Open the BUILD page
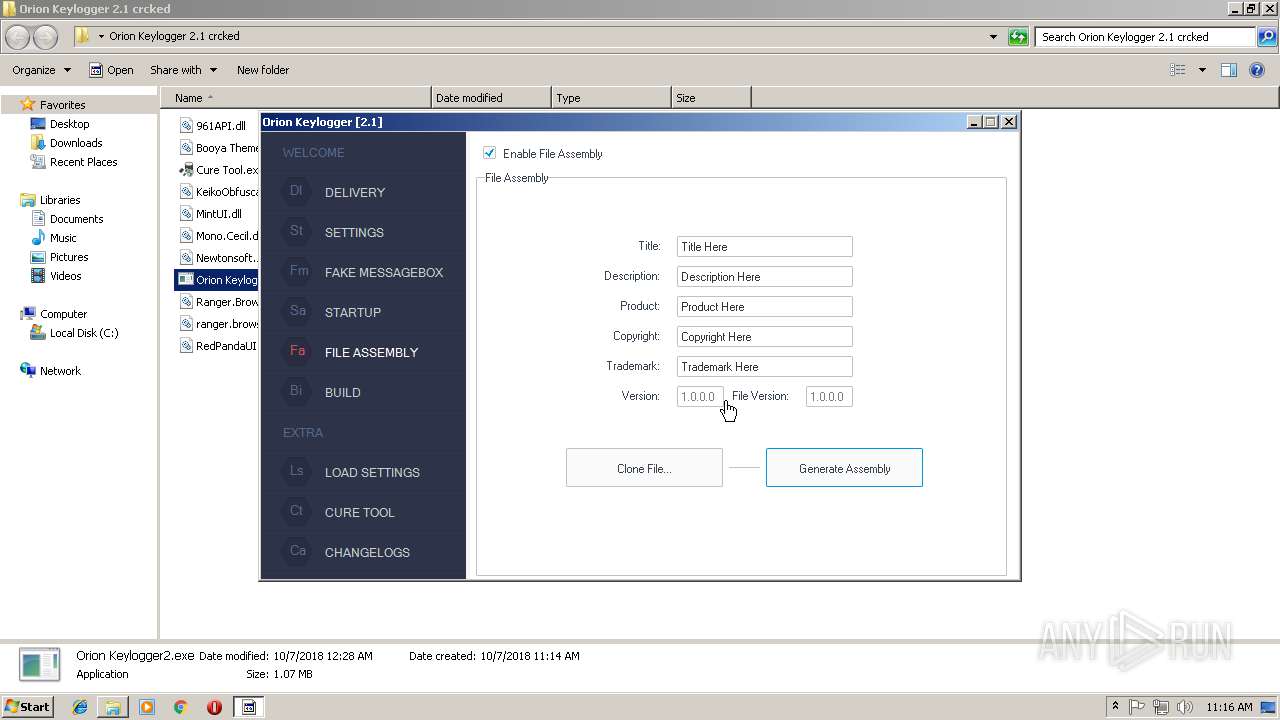Viewport: 1280px width, 720px height. [x=343, y=392]
